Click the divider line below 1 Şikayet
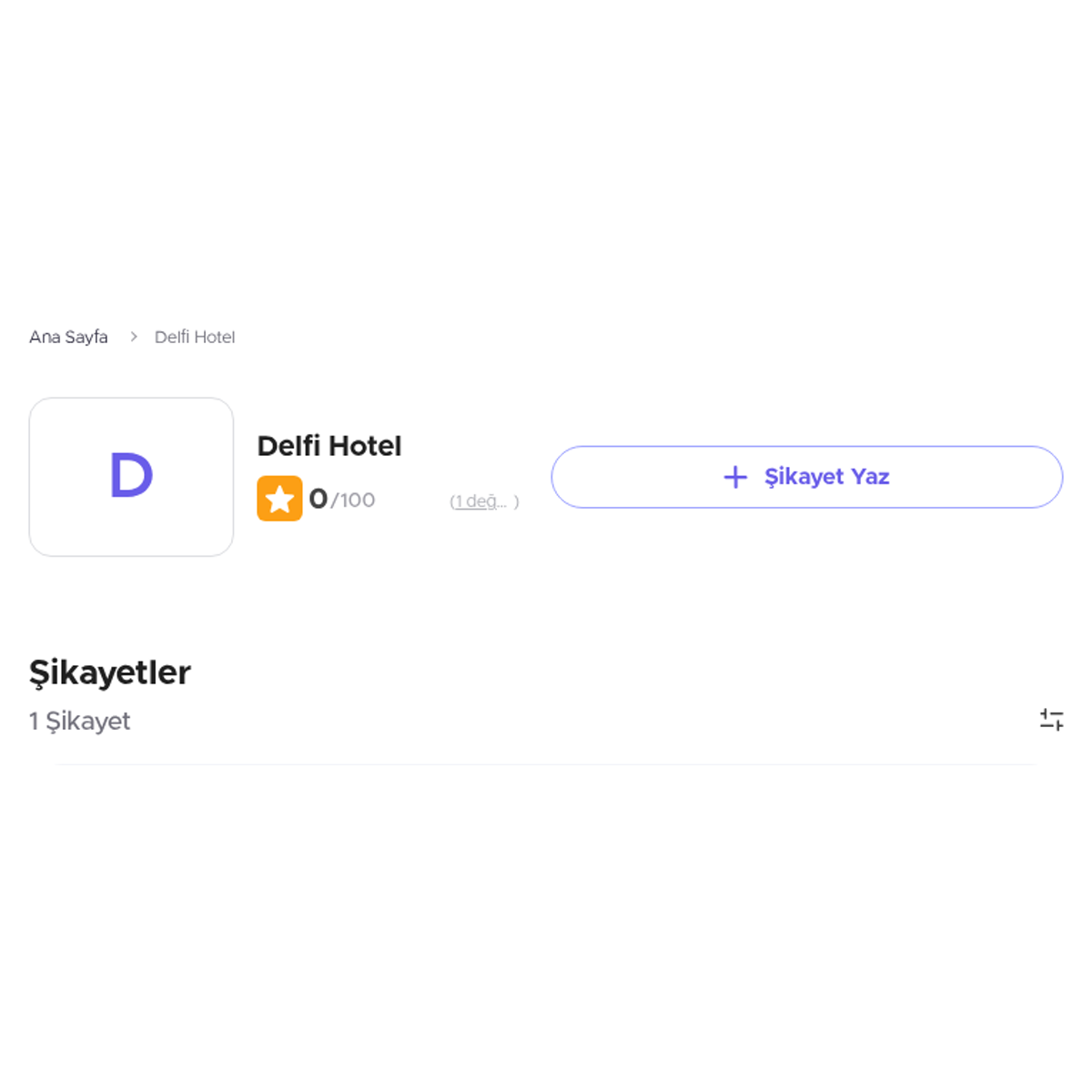 coord(546,764)
